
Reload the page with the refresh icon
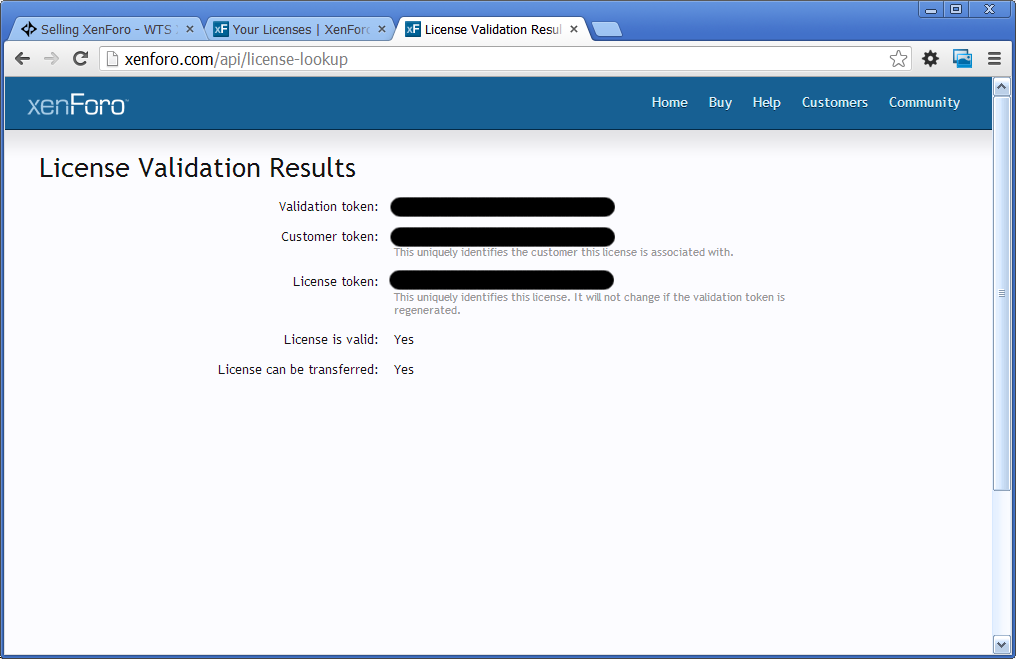point(80,59)
